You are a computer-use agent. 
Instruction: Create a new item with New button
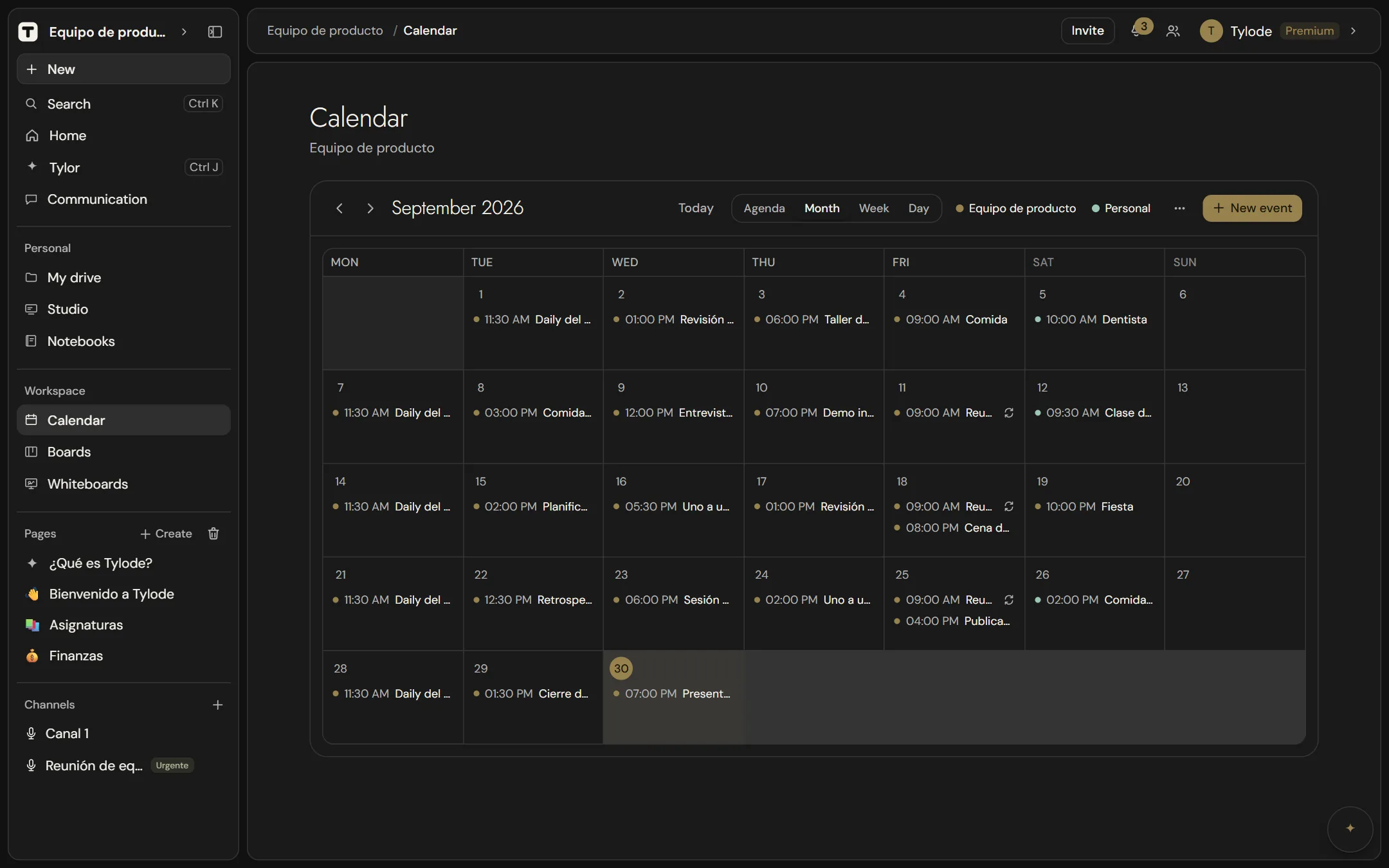pyautogui.click(x=123, y=69)
